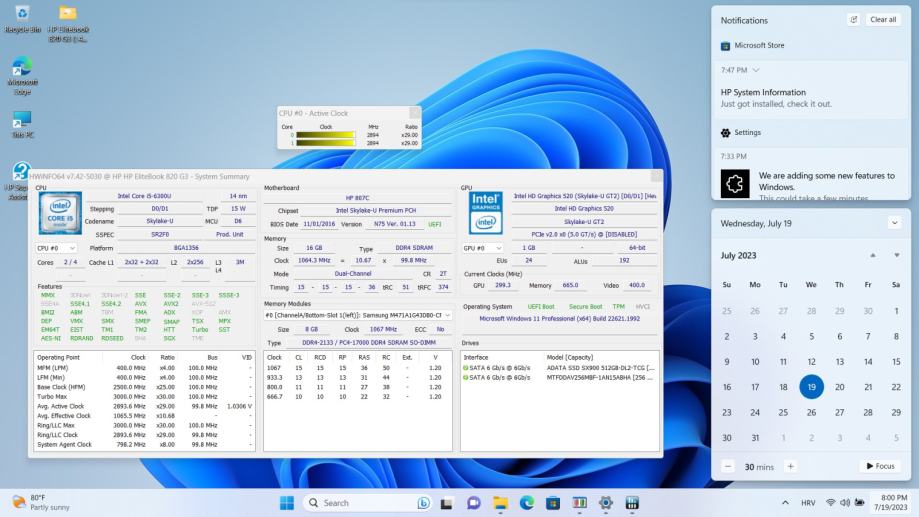Image resolution: width=919 pixels, height=517 pixels.
Task: Expand the GPU #0 selector dropdown
Action: pyautogui.click(x=485, y=247)
